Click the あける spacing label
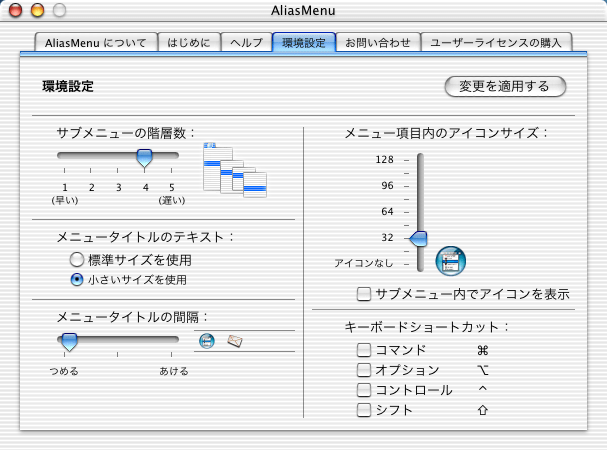Viewport: 607px width, 450px height. (174, 371)
